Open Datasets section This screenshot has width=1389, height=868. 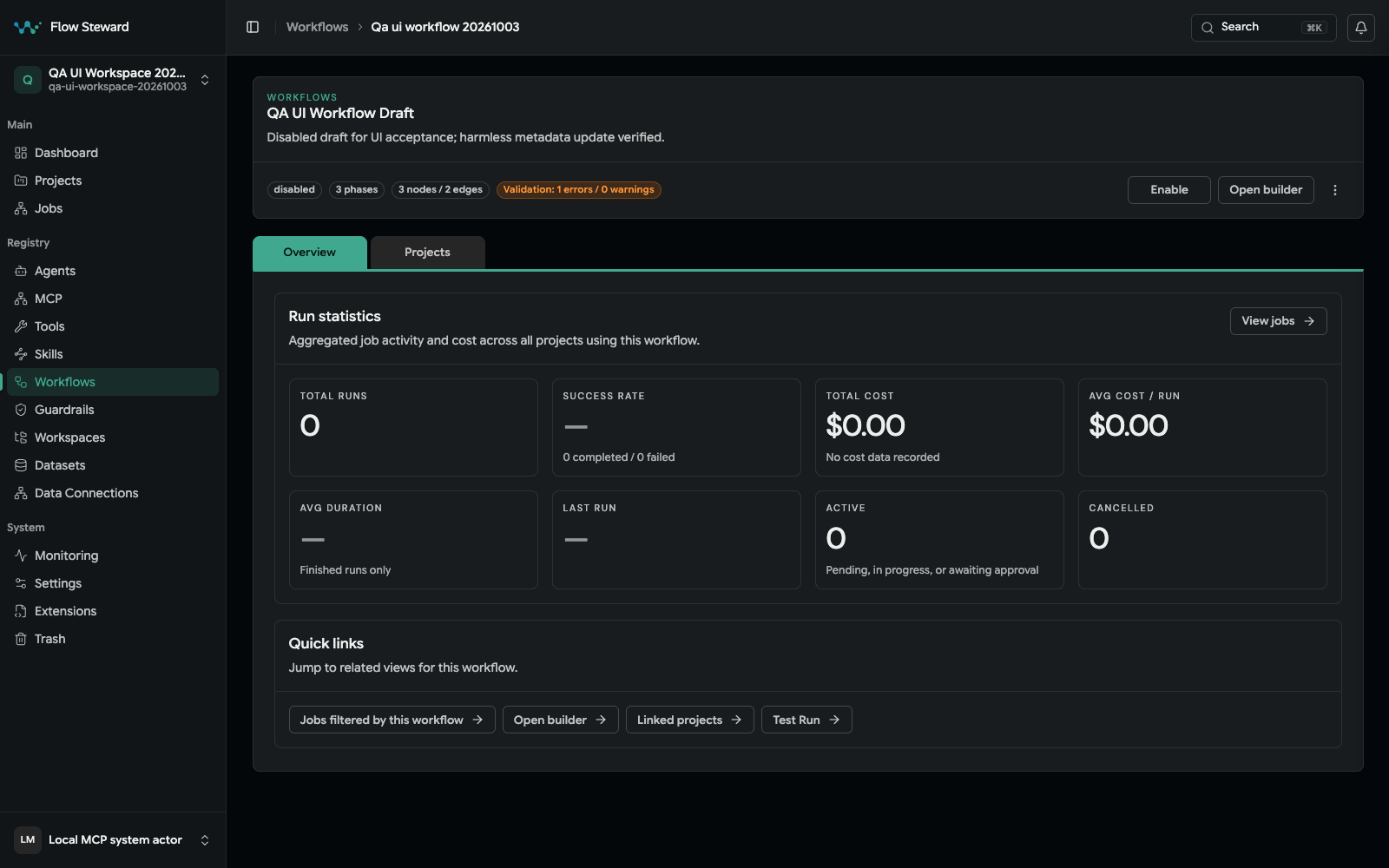point(113,465)
